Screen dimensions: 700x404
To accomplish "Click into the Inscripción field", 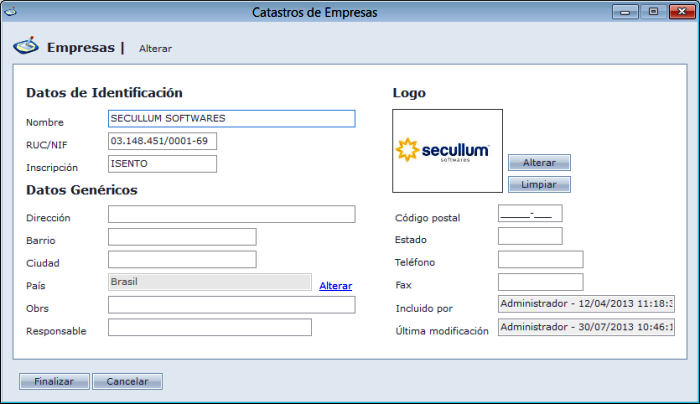I will 162,164.
